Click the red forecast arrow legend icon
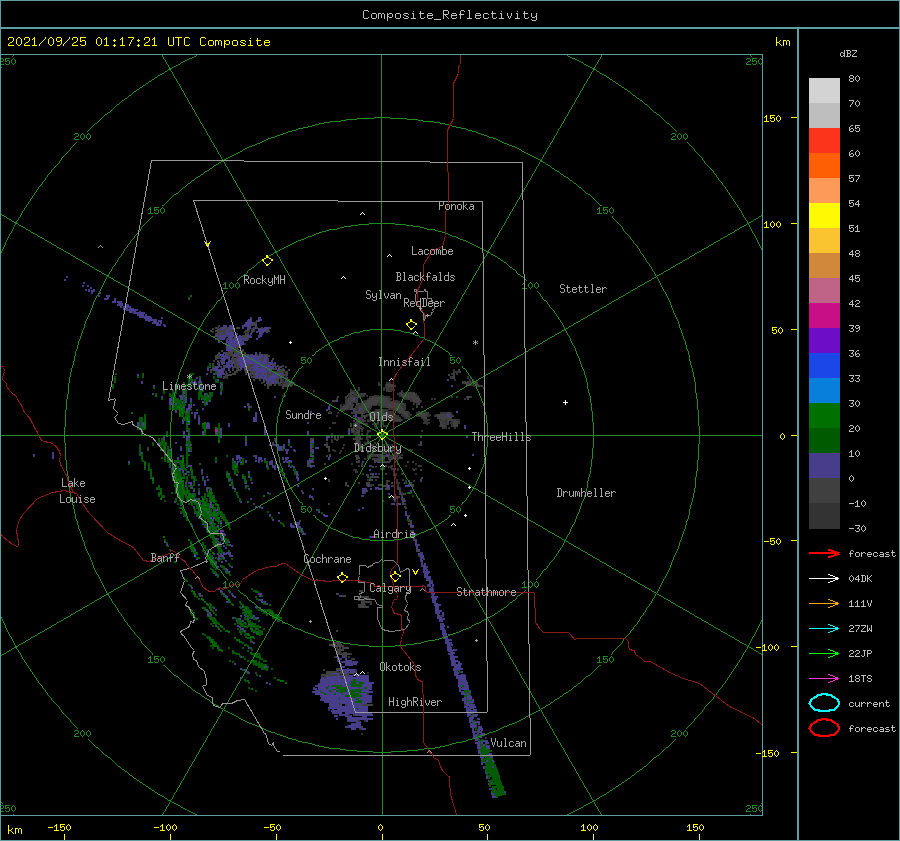The image size is (900, 841). 824,553
